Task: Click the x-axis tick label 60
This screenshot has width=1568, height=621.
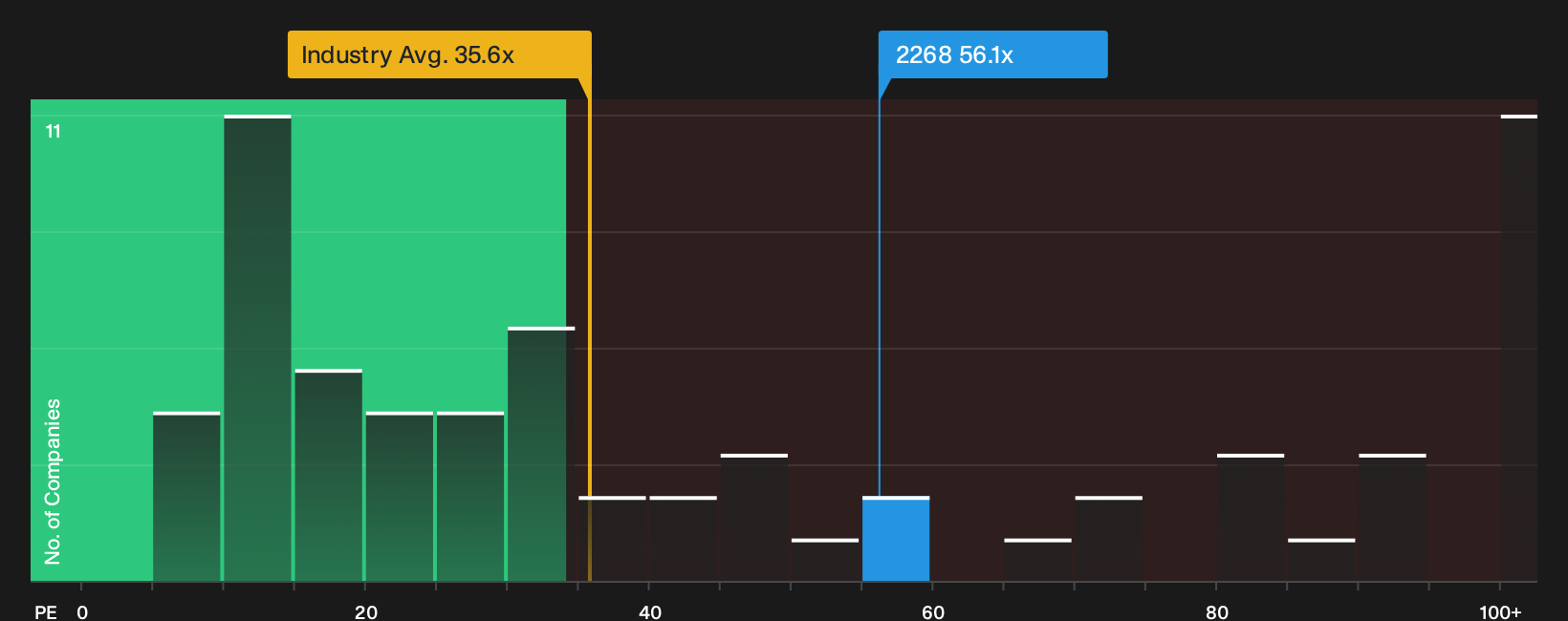Action: click(933, 612)
